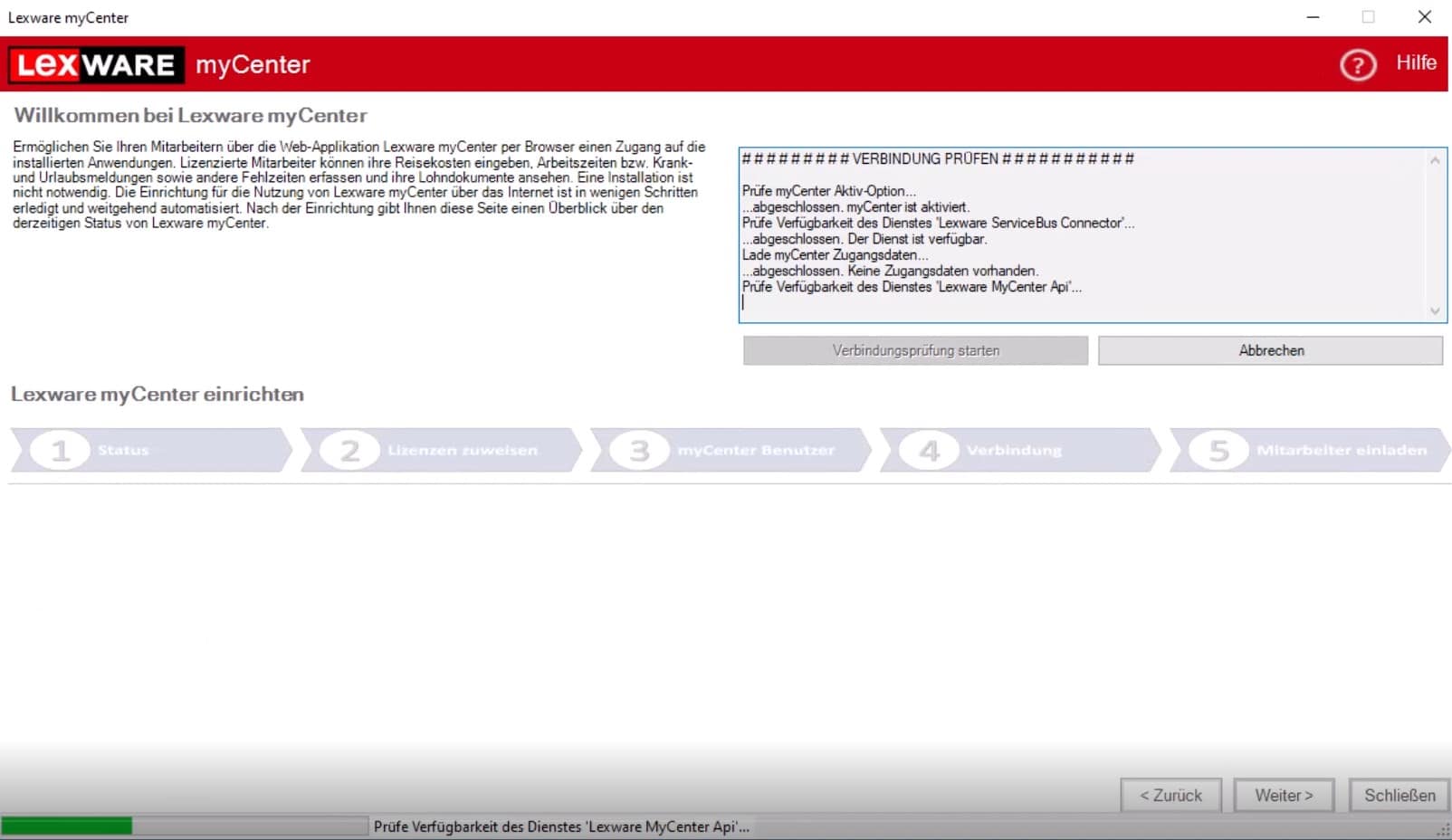
Task: Open the Hilfe question mark icon
Action: [1358, 64]
